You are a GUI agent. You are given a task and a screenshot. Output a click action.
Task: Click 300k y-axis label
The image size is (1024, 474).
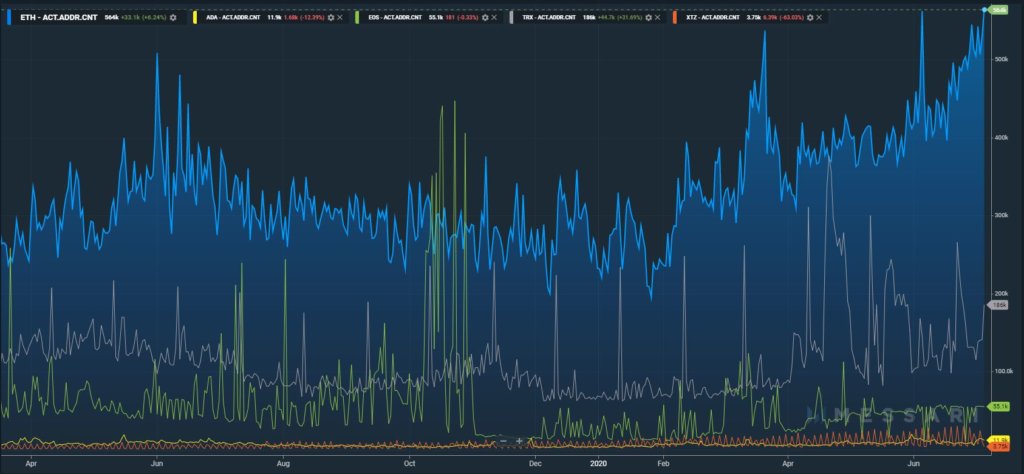1001,215
